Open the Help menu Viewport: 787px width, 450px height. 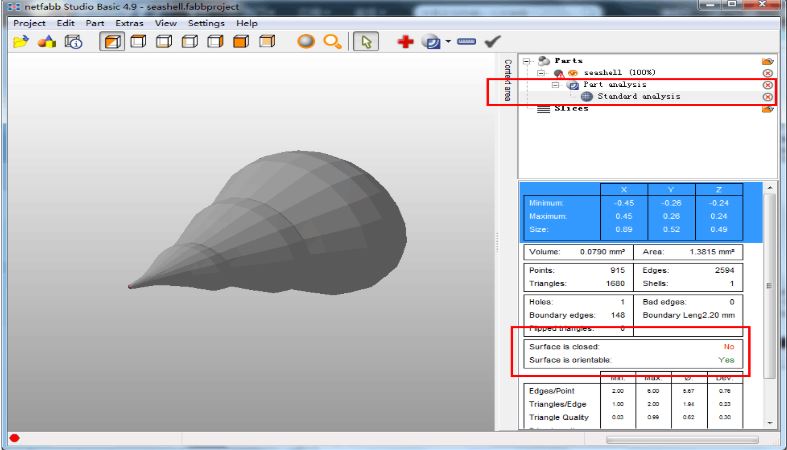[246, 23]
